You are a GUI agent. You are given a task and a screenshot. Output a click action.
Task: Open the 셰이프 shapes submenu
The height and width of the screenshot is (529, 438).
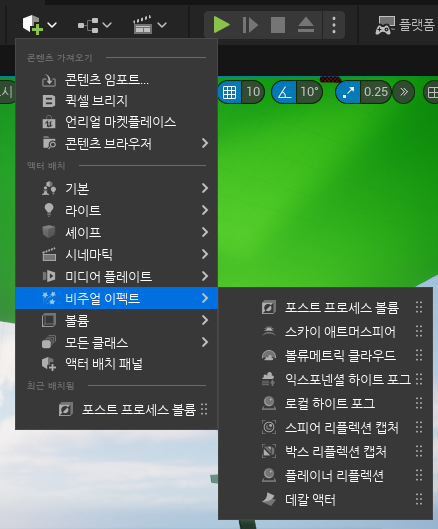click(116, 232)
